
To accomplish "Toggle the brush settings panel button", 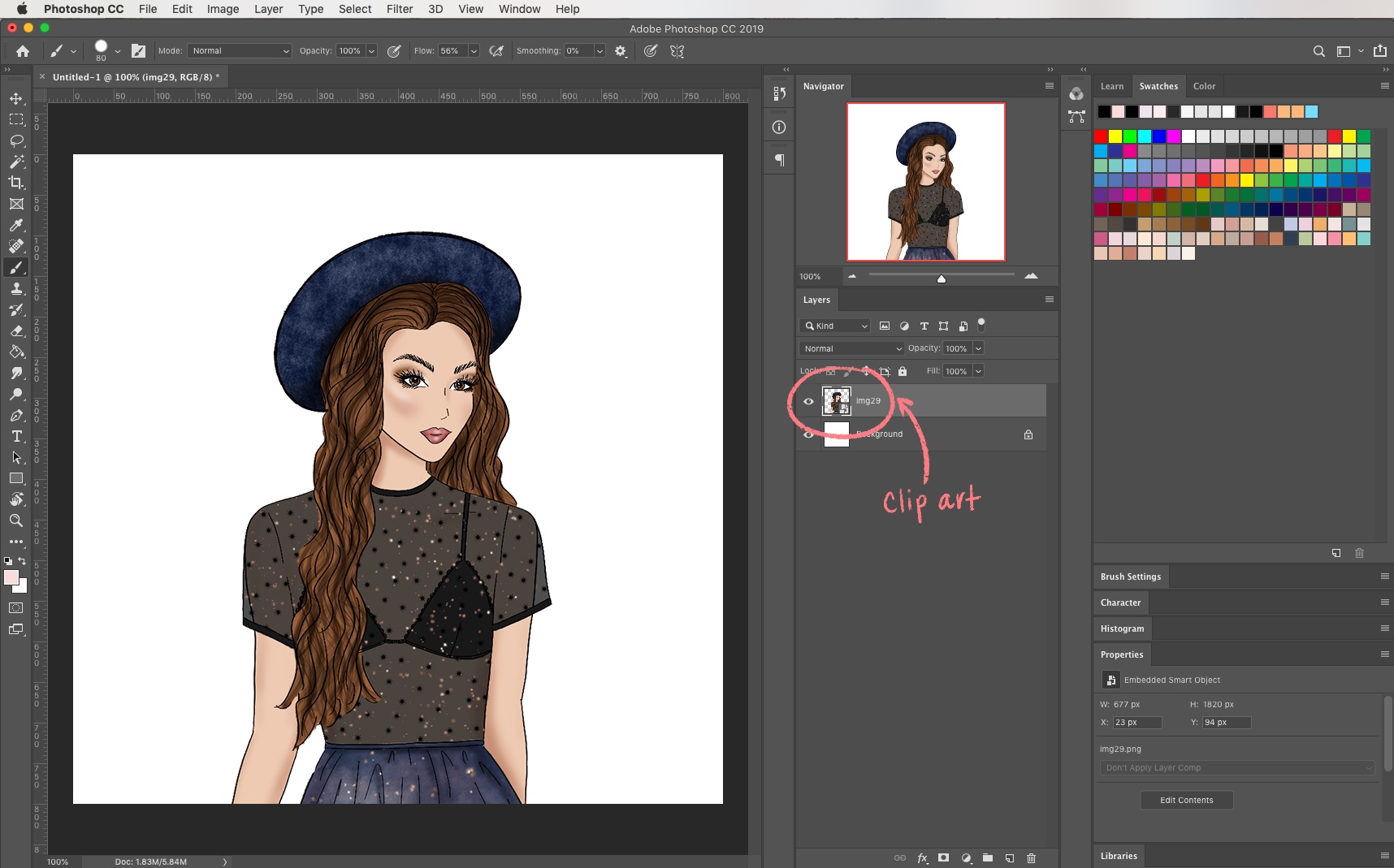I will coord(139,51).
